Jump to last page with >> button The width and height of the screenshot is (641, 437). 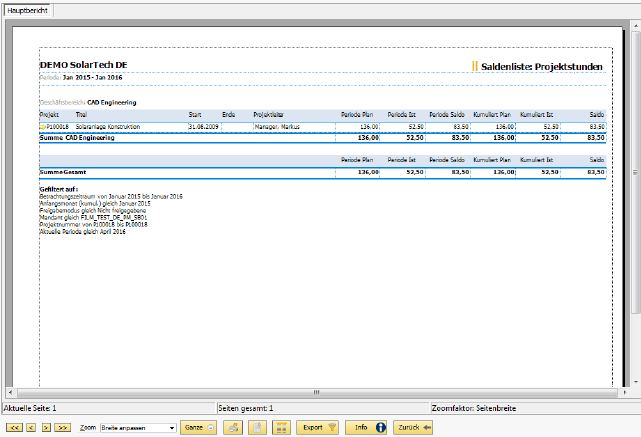pos(63,427)
